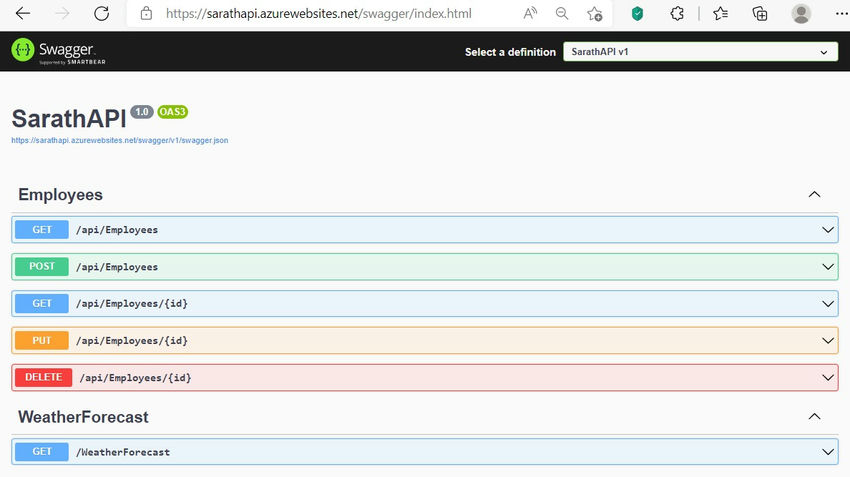Collapse the Employees section
The height and width of the screenshot is (477, 850).
click(814, 195)
